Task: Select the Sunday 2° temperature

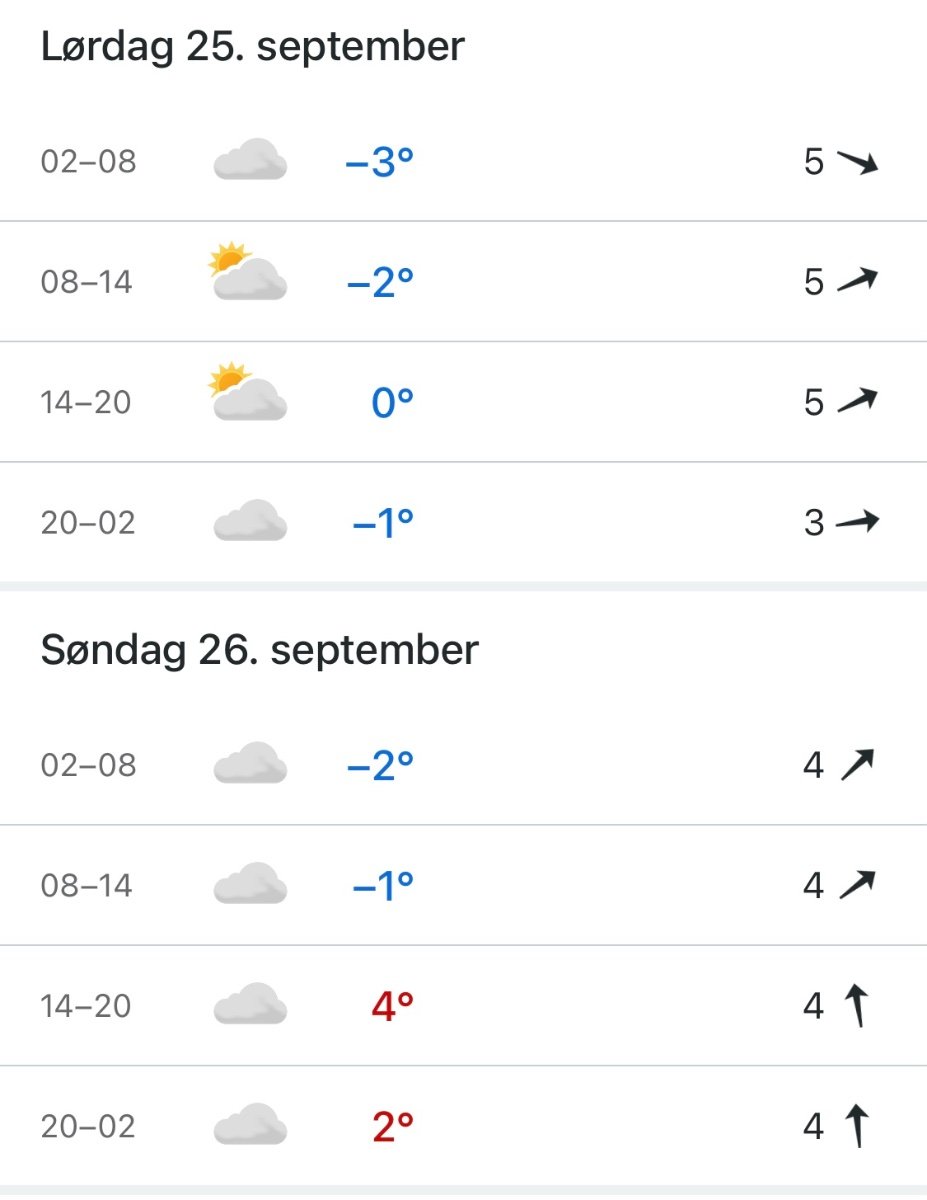Action: (x=392, y=1127)
